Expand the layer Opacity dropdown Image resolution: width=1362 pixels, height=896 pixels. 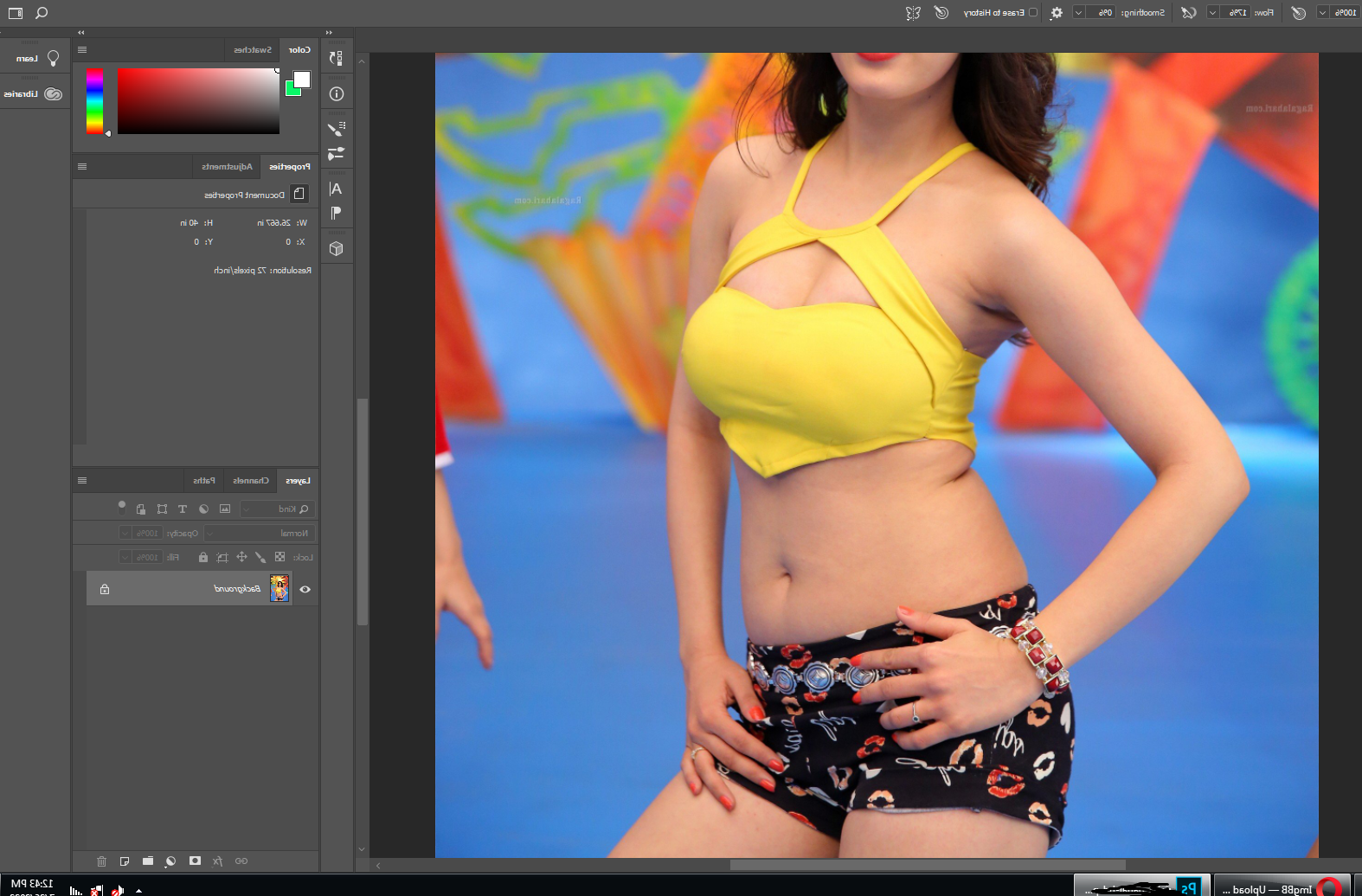click(125, 534)
